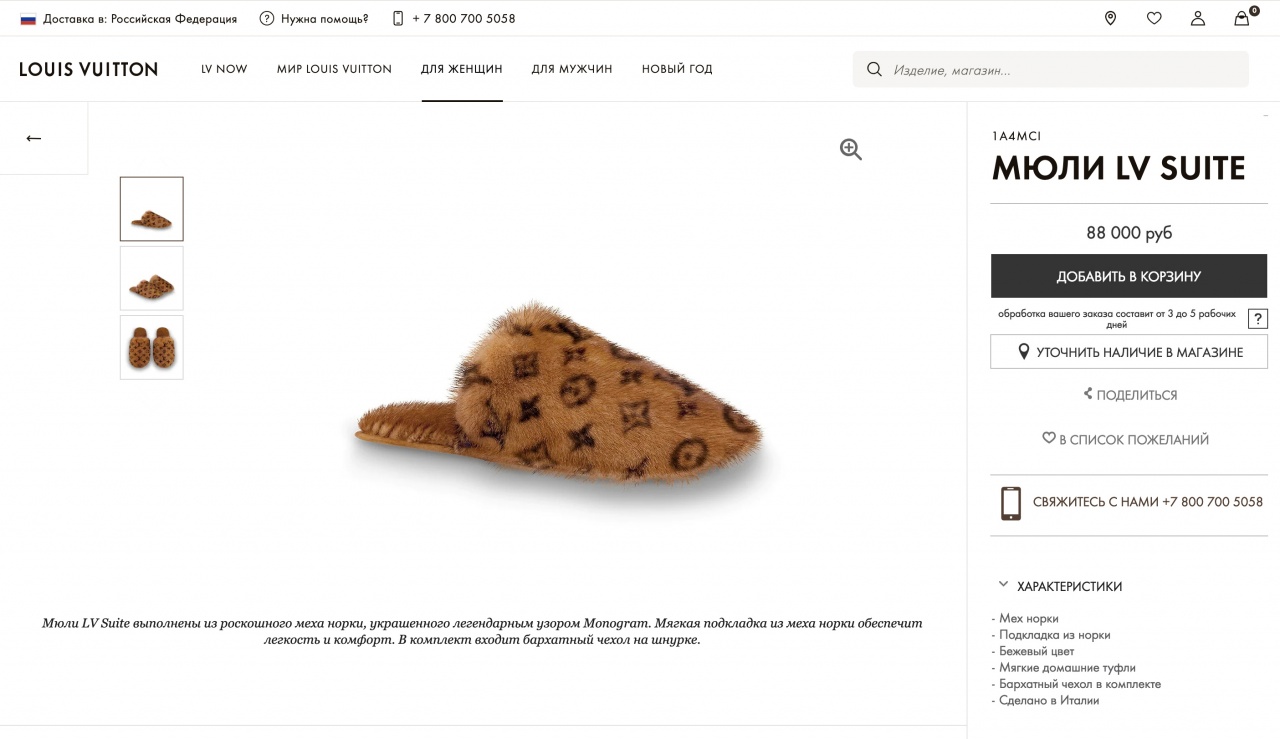
Task: Click Уточнить наличие в магазине button
Action: [x=1128, y=352]
